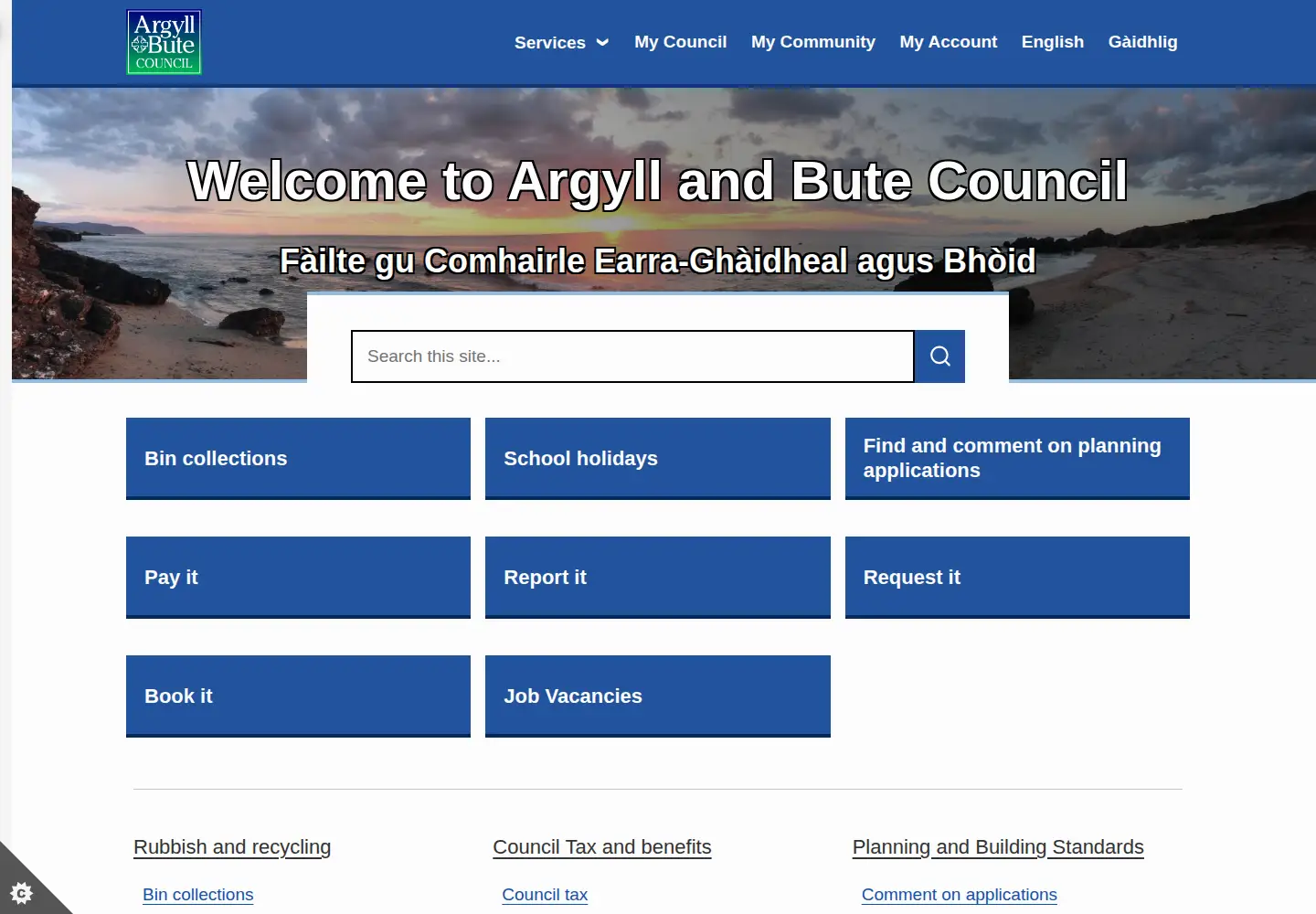Select the Book it tile
This screenshot has width=1316, height=914.
click(298, 696)
